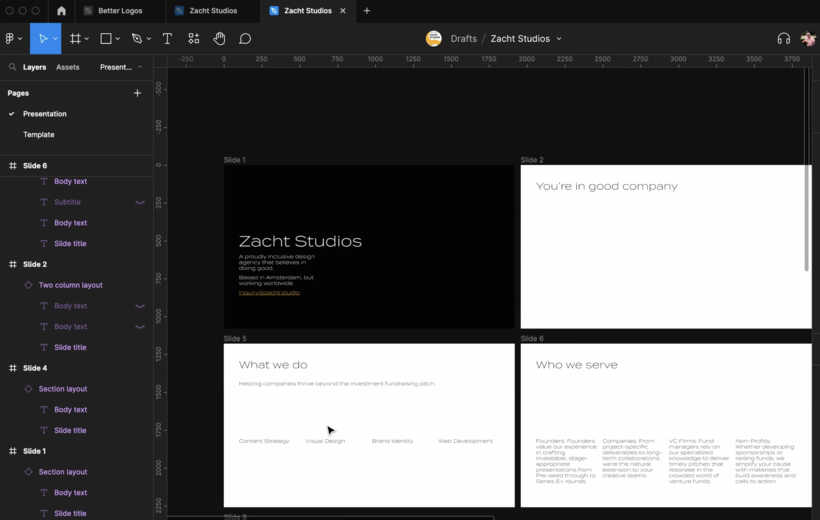Viewport: 820px width, 520px height.
Task: Click the Drafts breadcrumb link
Action: 463,39
